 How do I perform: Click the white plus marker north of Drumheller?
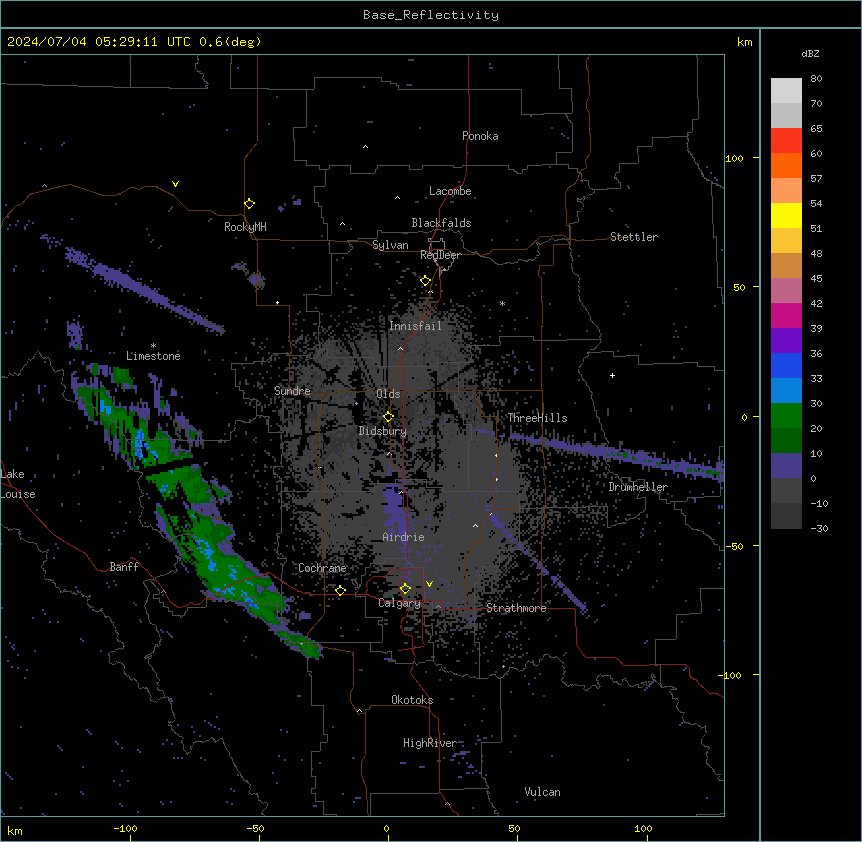612,375
